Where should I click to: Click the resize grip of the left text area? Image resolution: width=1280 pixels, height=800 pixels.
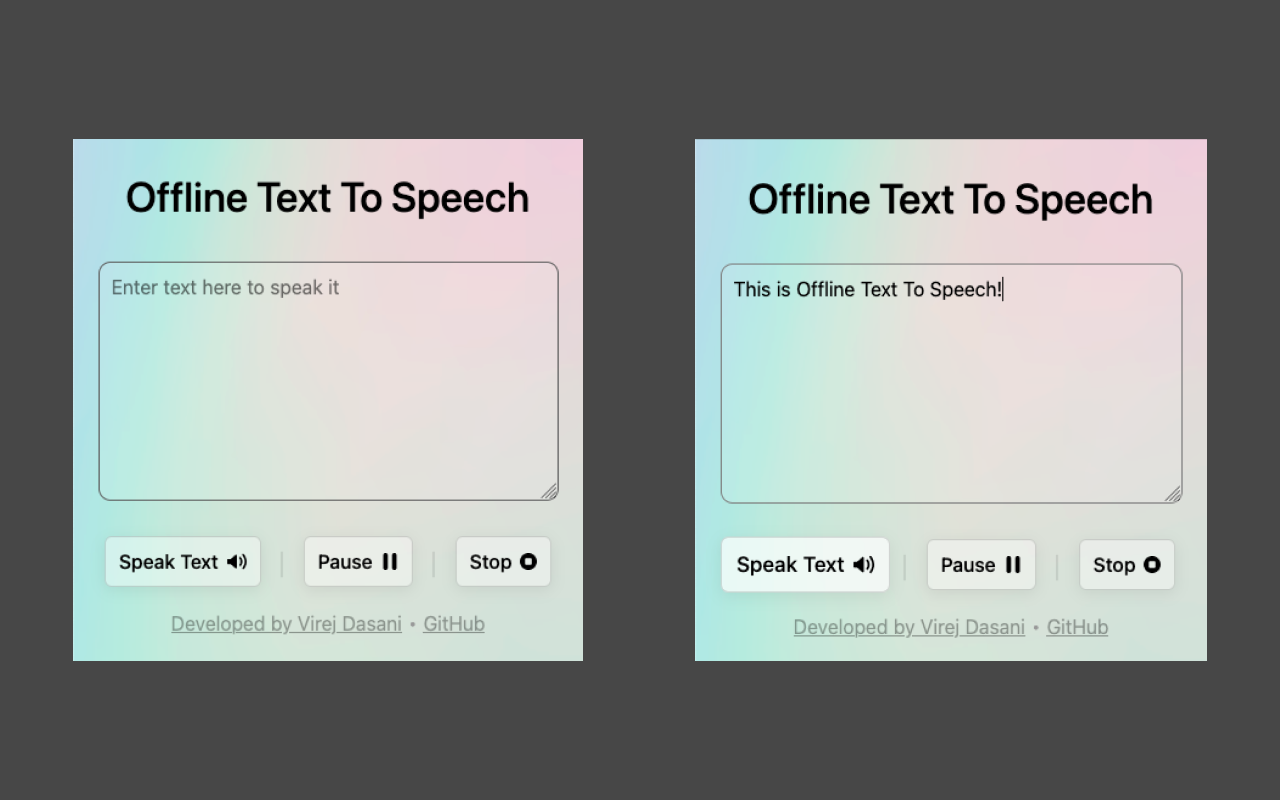coord(549,491)
